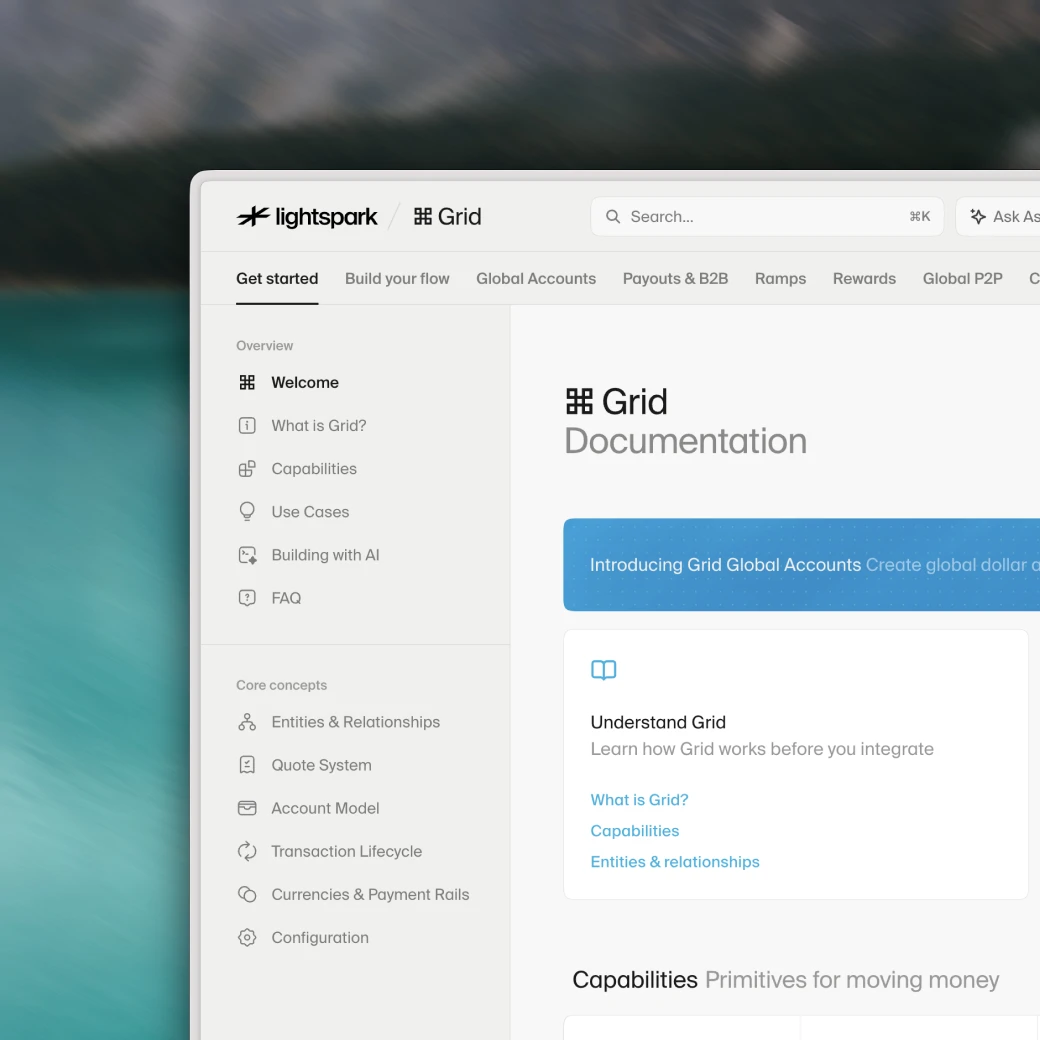Click 'Learn how Grid works before you integrate'
The width and height of the screenshot is (1040, 1040).
pyautogui.click(x=762, y=749)
